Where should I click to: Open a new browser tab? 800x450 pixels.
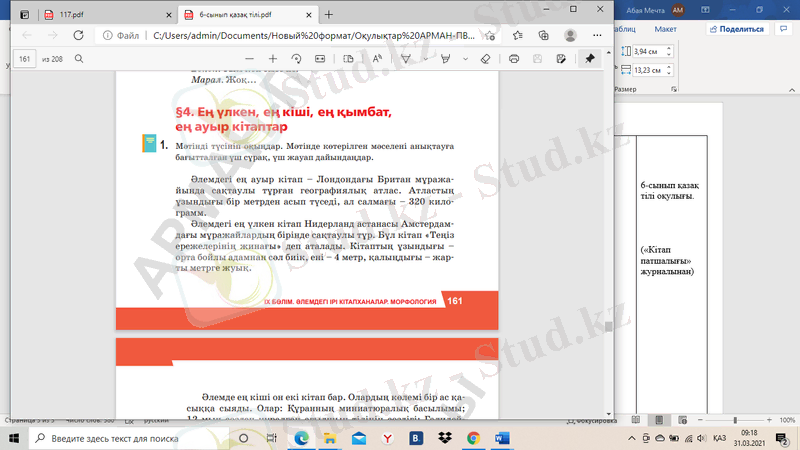click(x=329, y=14)
